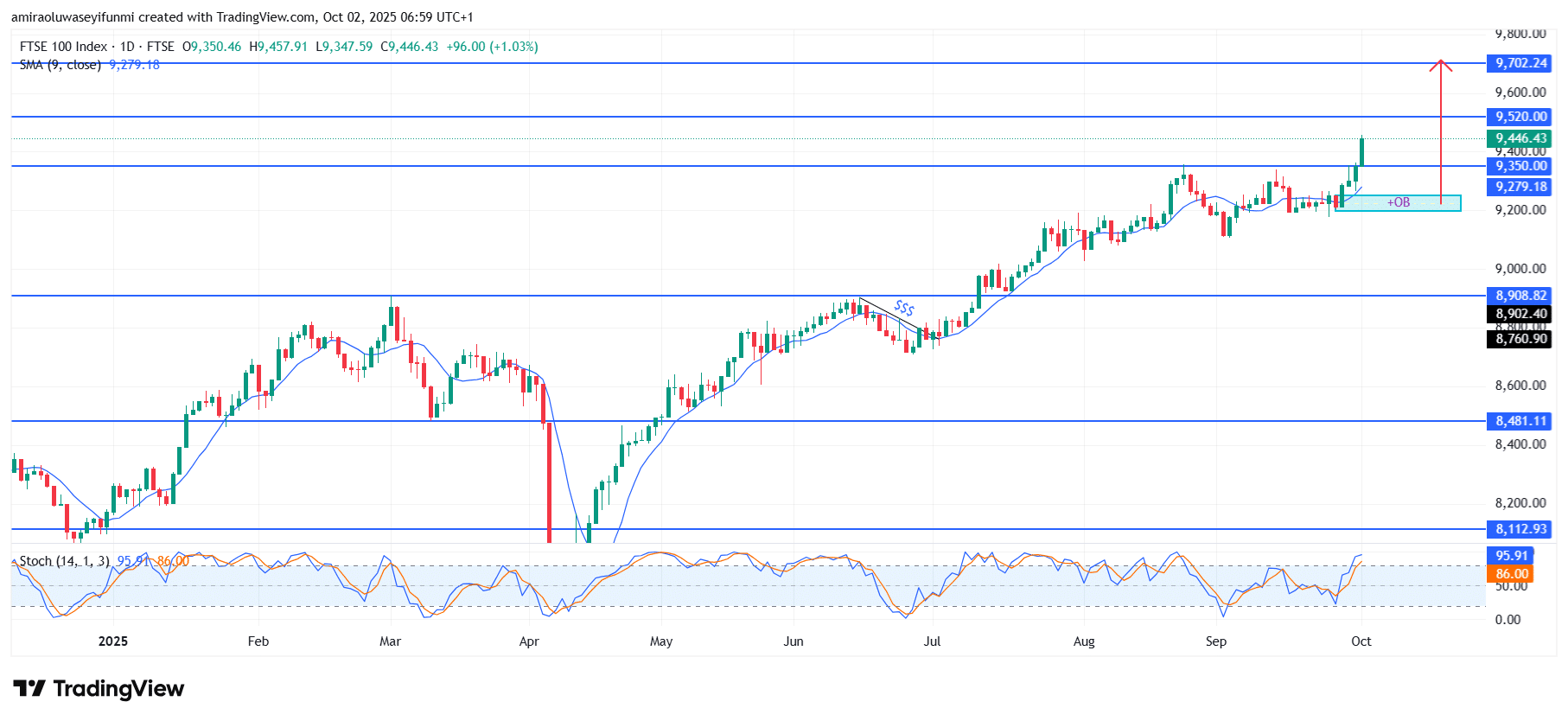Click the 1D interval label in legend

(127, 47)
